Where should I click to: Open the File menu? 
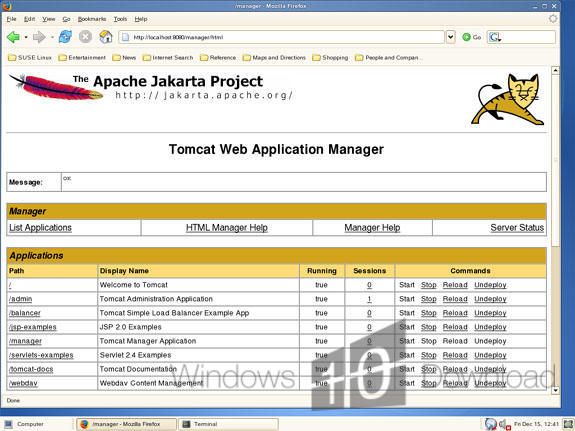(x=11, y=19)
